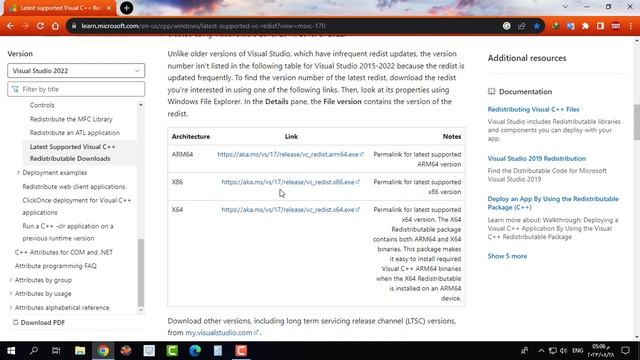Click the address bar URL
Viewport: 640px width, 360px height.
click(203, 26)
